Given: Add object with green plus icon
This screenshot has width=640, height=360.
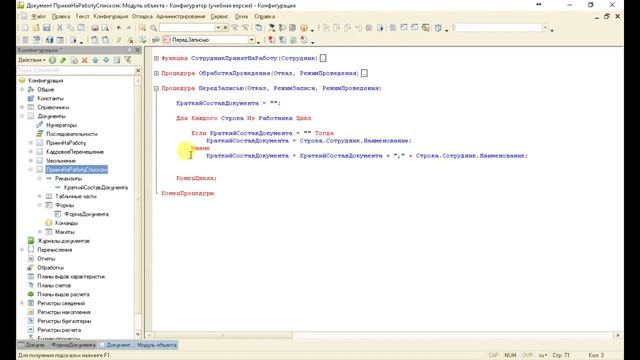Looking at the screenshot, I should [53, 60].
